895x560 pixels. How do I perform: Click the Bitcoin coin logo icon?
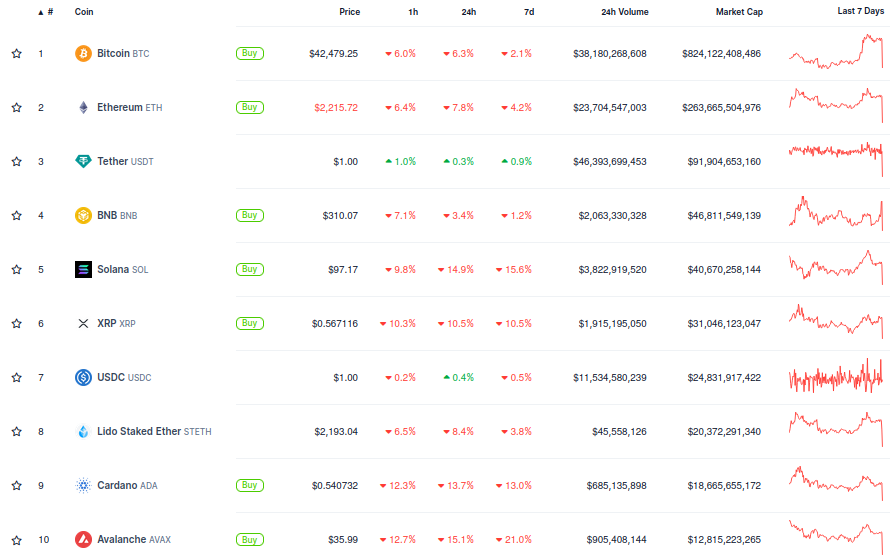pos(83,54)
